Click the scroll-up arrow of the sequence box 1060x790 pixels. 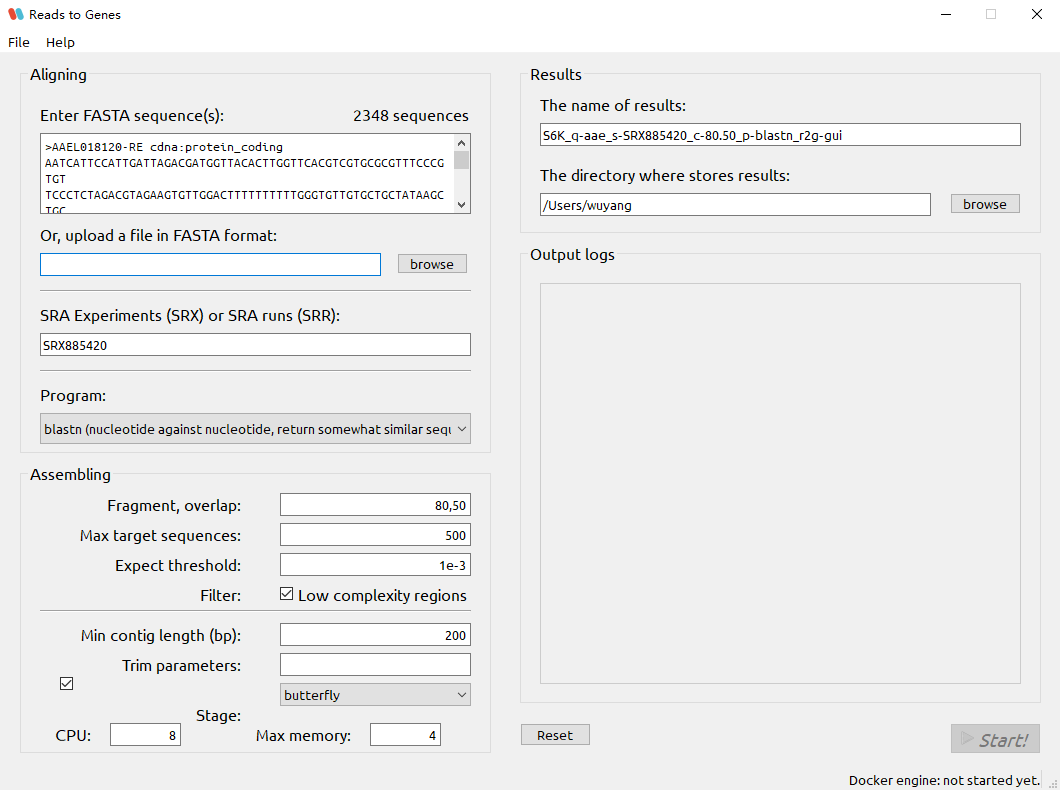[x=461, y=143]
